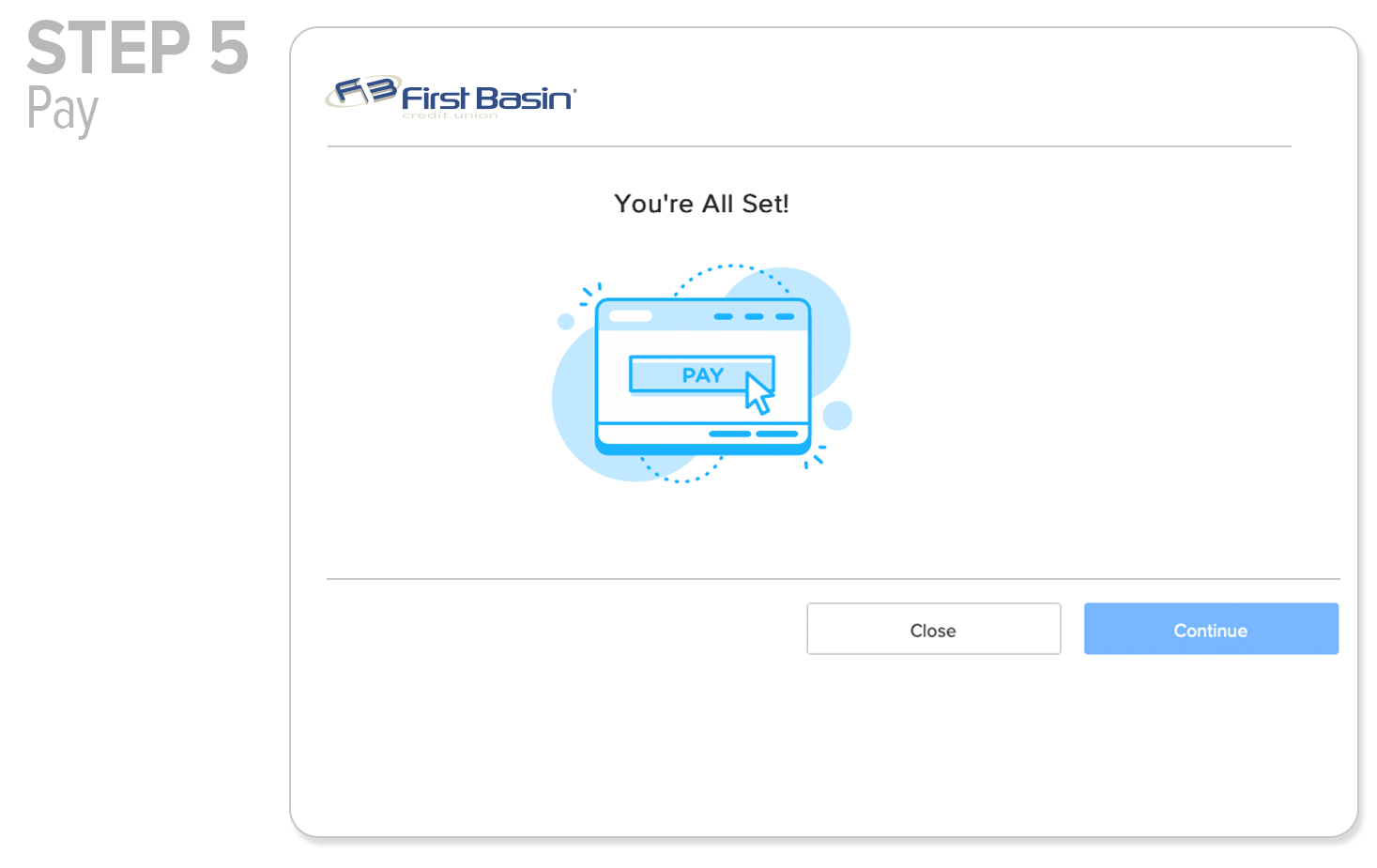The width and height of the screenshot is (1377, 868).
Task: Click the mouse cursor arrow graphic
Action: [758, 394]
